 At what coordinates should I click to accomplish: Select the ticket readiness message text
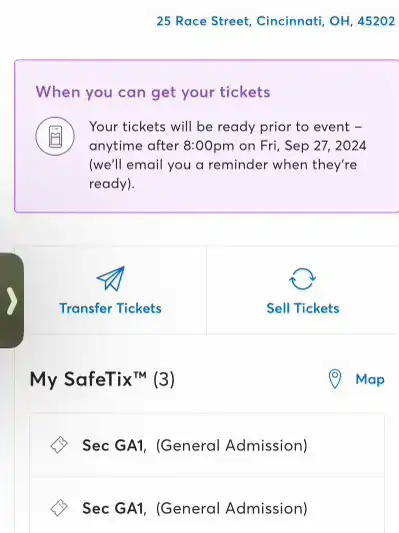228,155
